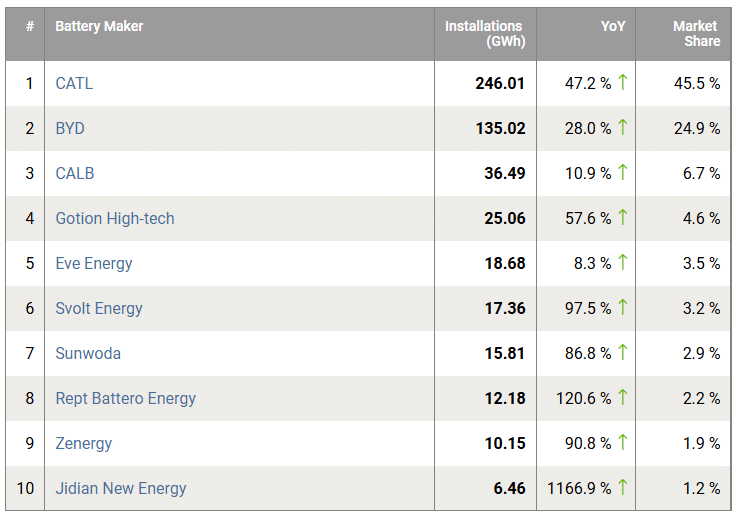This screenshot has height=519, width=738.
Task: Visit the Zenergy link
Action: [x=84, y=443]
